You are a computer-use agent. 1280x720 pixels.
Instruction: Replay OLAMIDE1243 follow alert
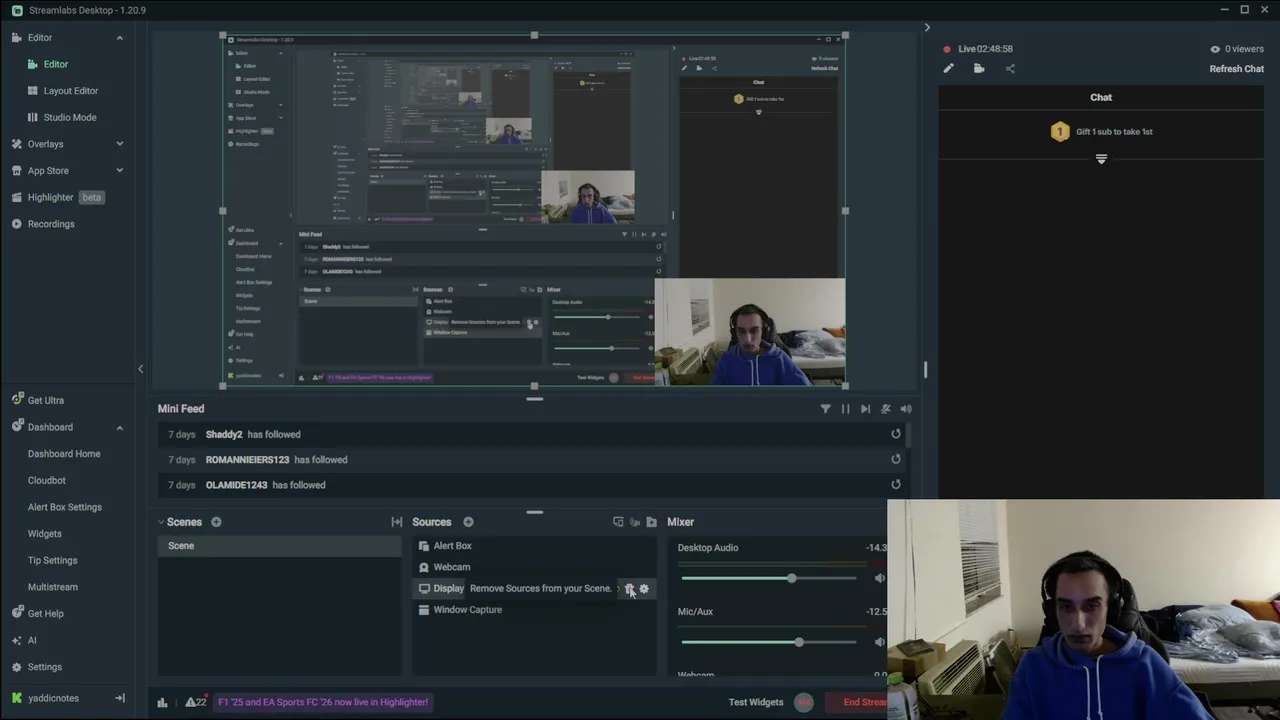tap(896, 485)
